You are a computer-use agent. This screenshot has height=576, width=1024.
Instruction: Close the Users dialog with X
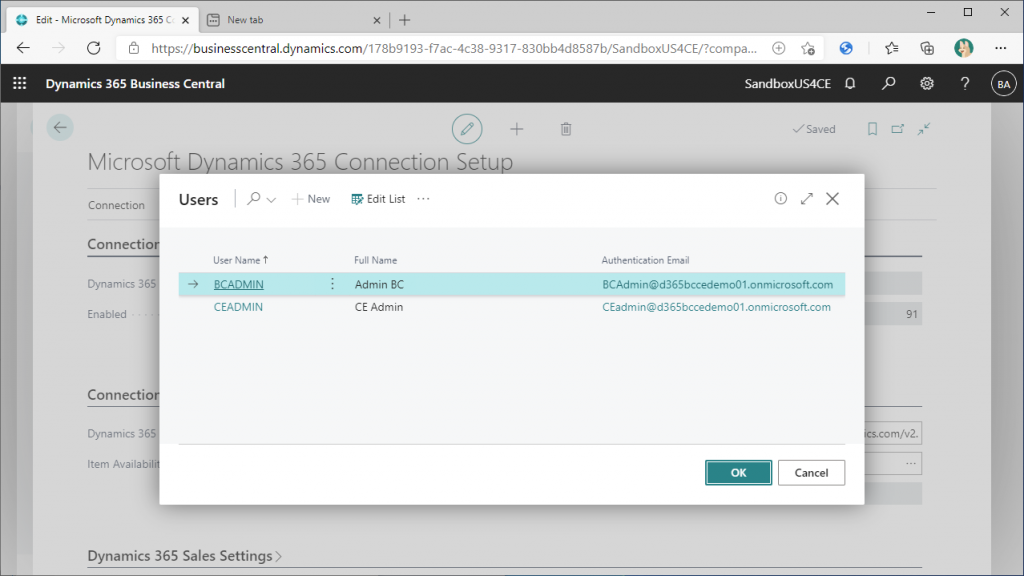click(x=832, y=199)
